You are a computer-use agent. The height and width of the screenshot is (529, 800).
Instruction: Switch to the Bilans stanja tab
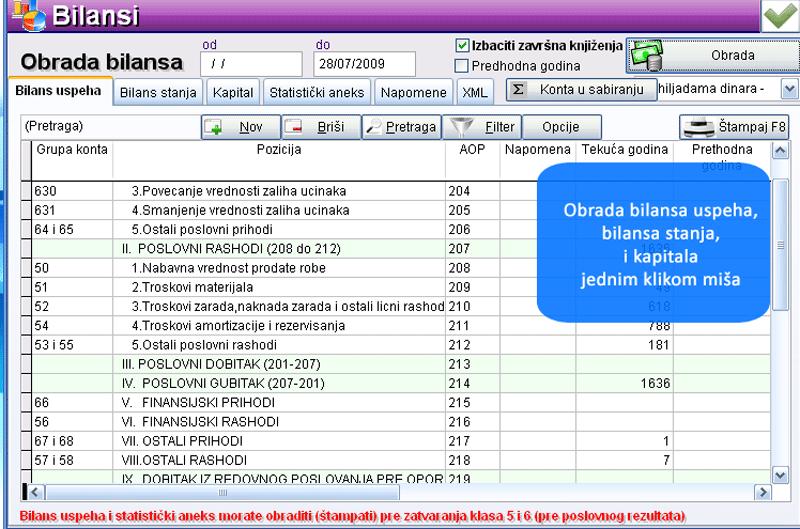click(158, 92)
